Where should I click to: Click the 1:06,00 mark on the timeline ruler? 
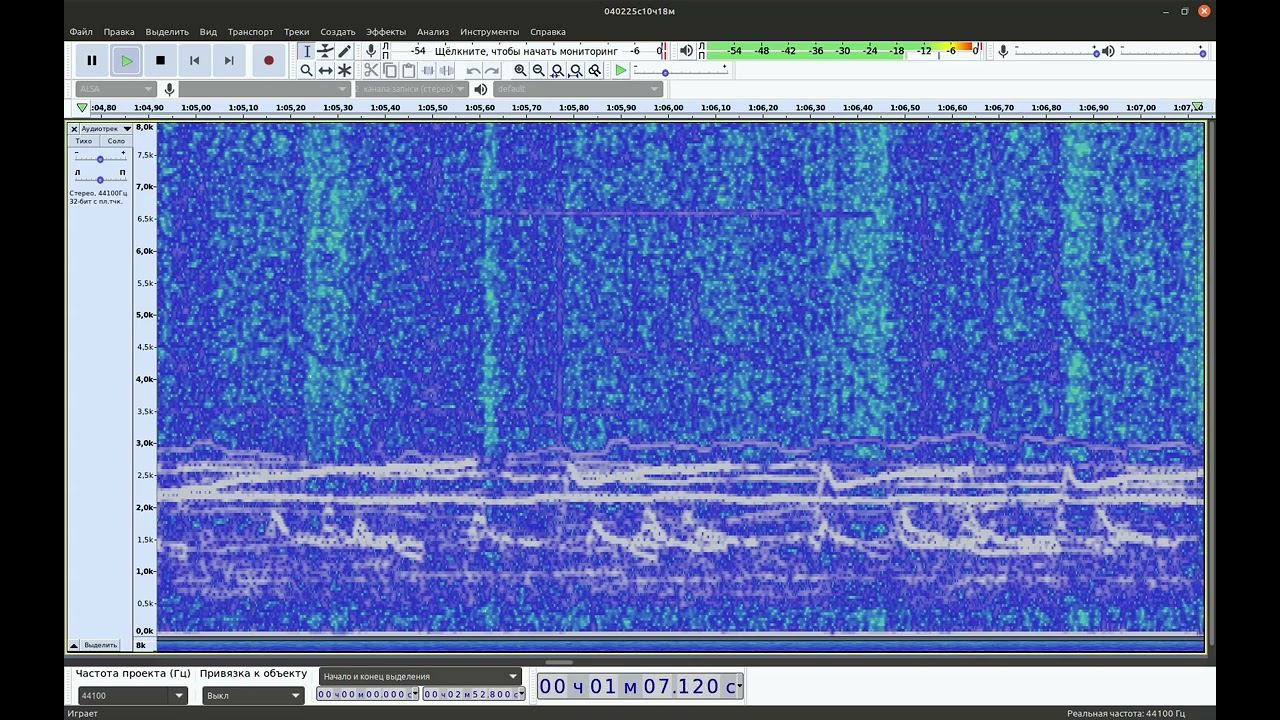[x=668, y=107]
